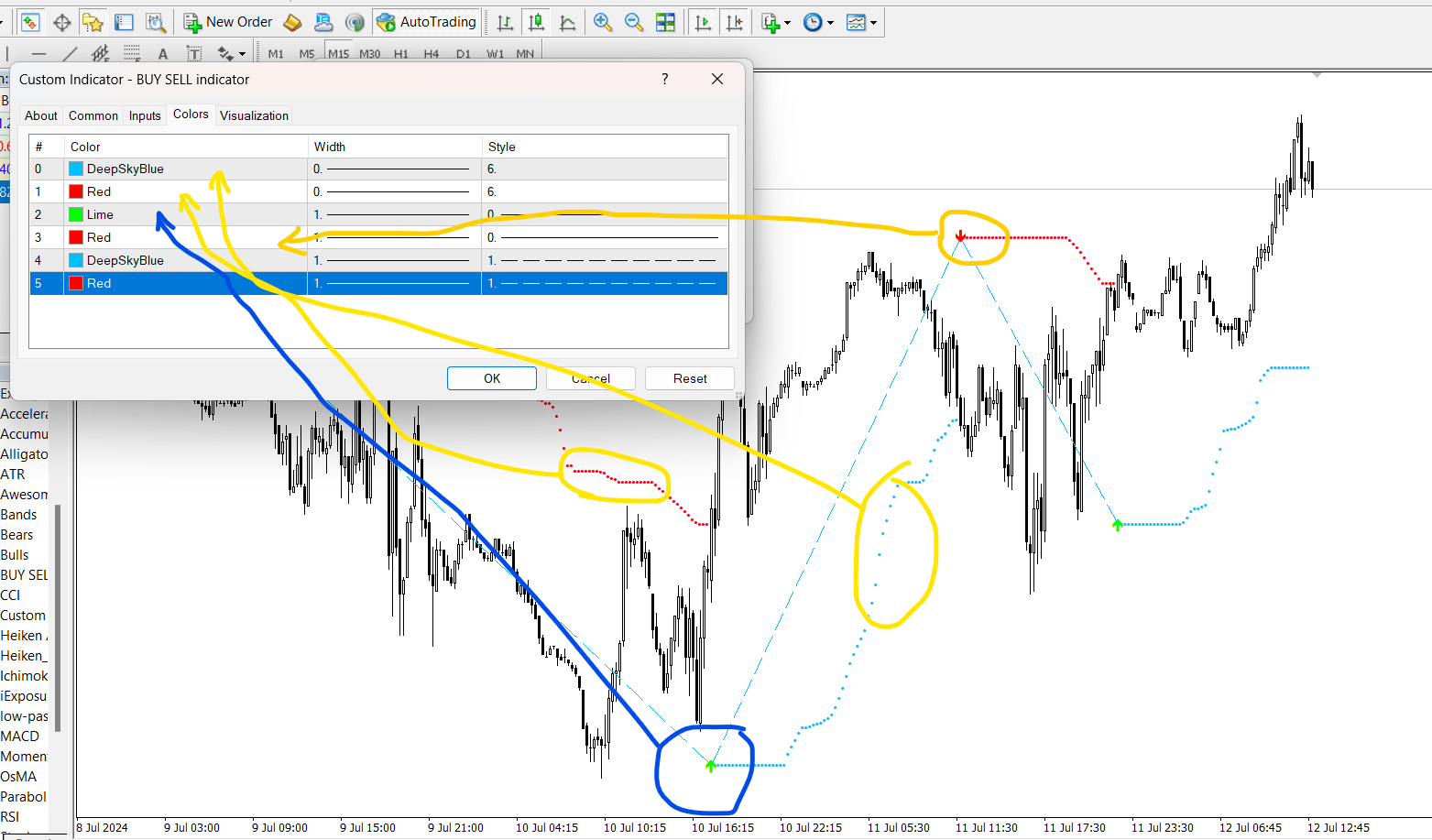Open a New Order
1432x840 pixels.
pos(228,22)
